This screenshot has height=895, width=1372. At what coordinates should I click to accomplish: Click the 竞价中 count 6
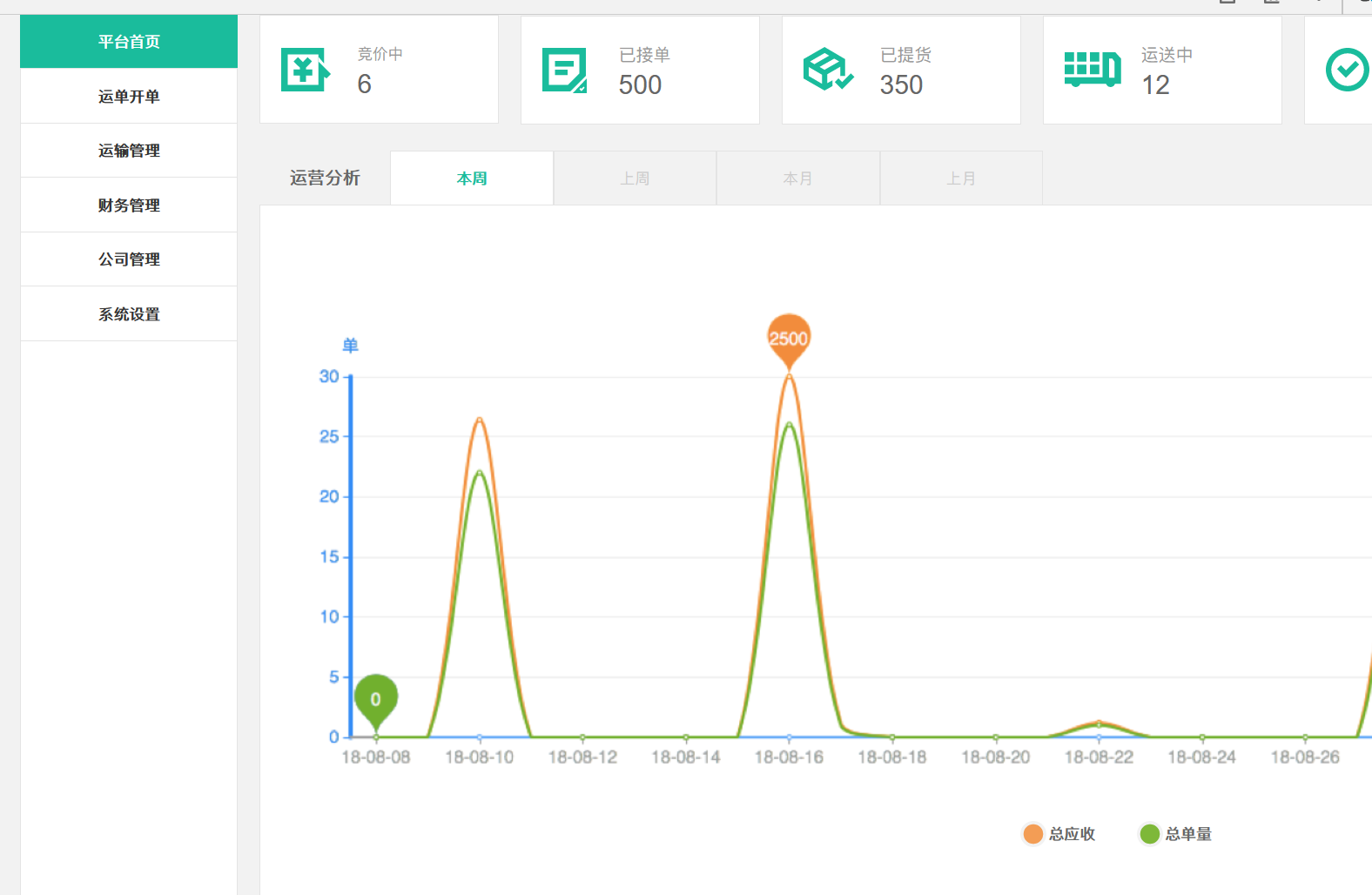pyautogui.click(x=364, y=84)
